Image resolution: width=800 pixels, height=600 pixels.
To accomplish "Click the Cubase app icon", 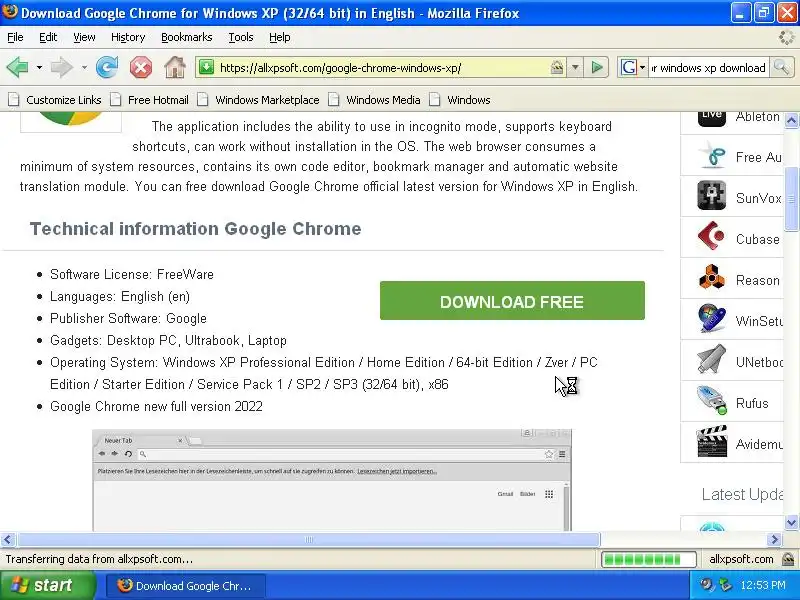I will [x=712, y=236].
